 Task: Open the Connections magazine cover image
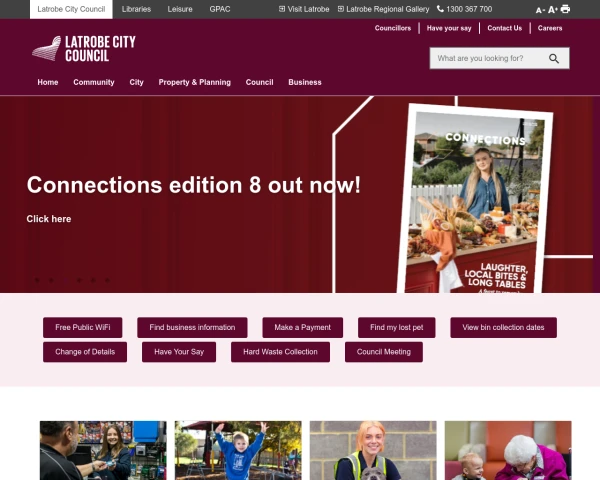click(x=475, y=199)
